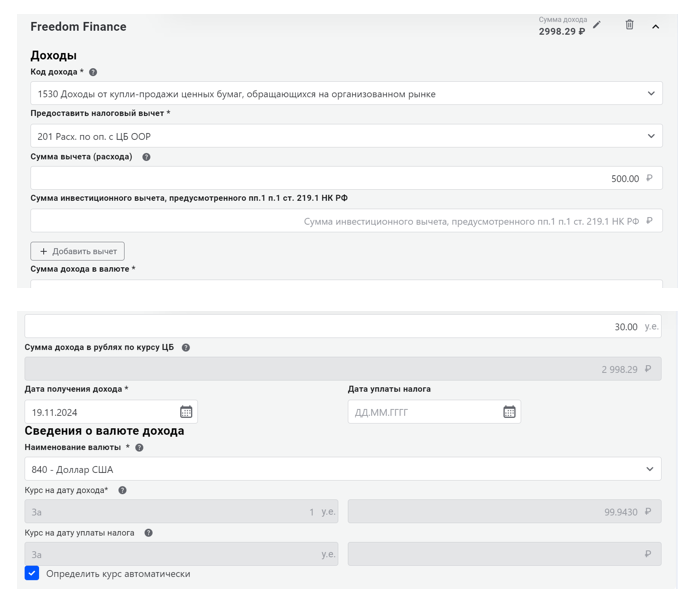Open the Предоставить налоговый вычет dropdown

[346, 136]
